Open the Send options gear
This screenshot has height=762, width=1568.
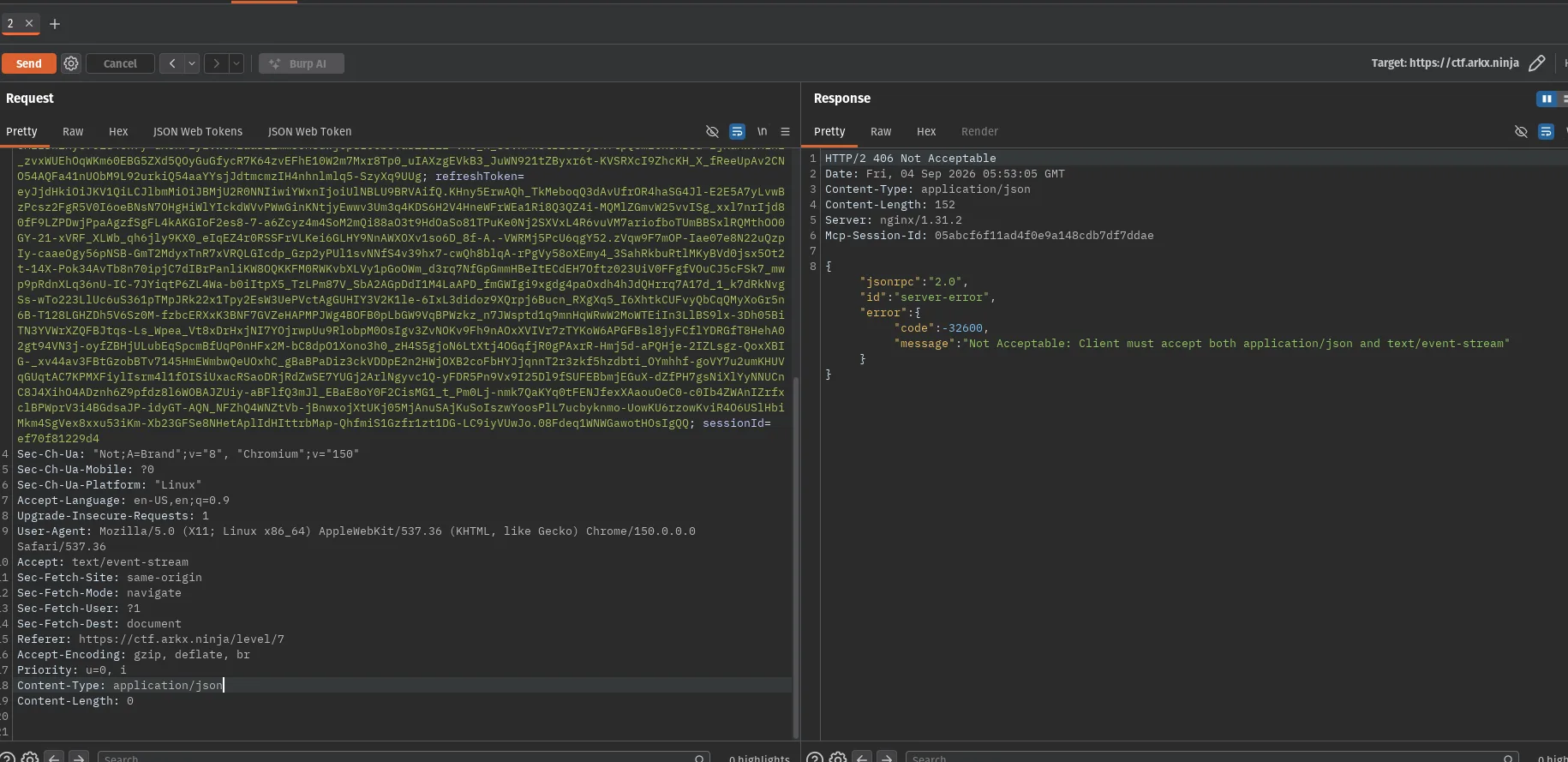pyautogui.click(x=71, y=63)
